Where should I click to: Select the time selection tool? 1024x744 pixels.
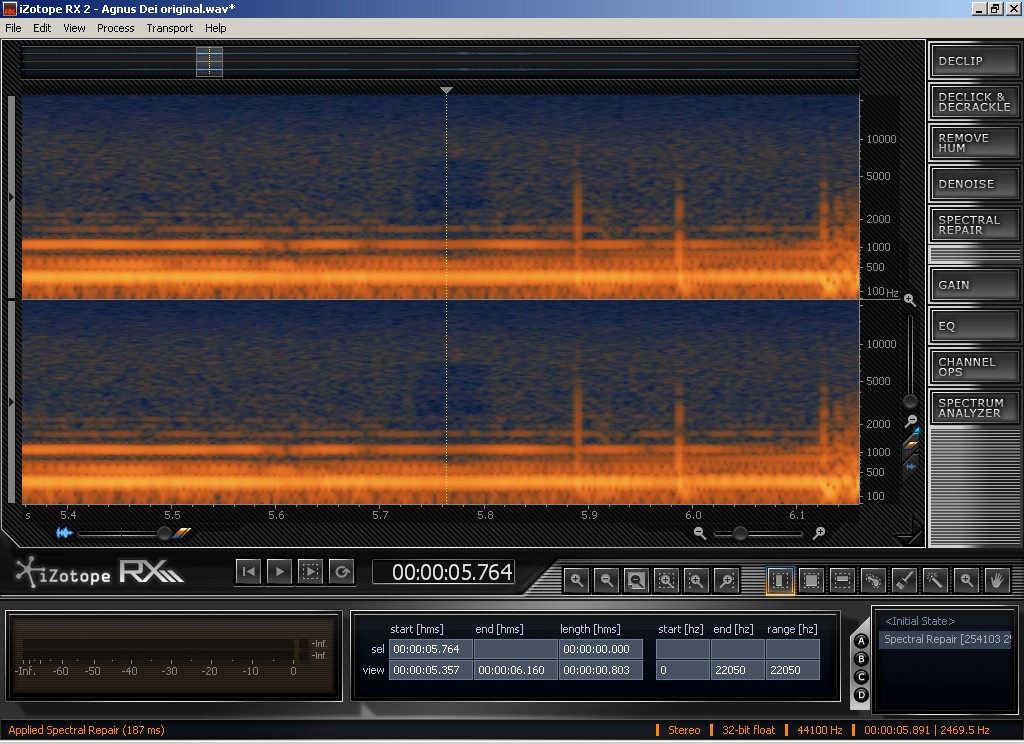coord(780,580)
